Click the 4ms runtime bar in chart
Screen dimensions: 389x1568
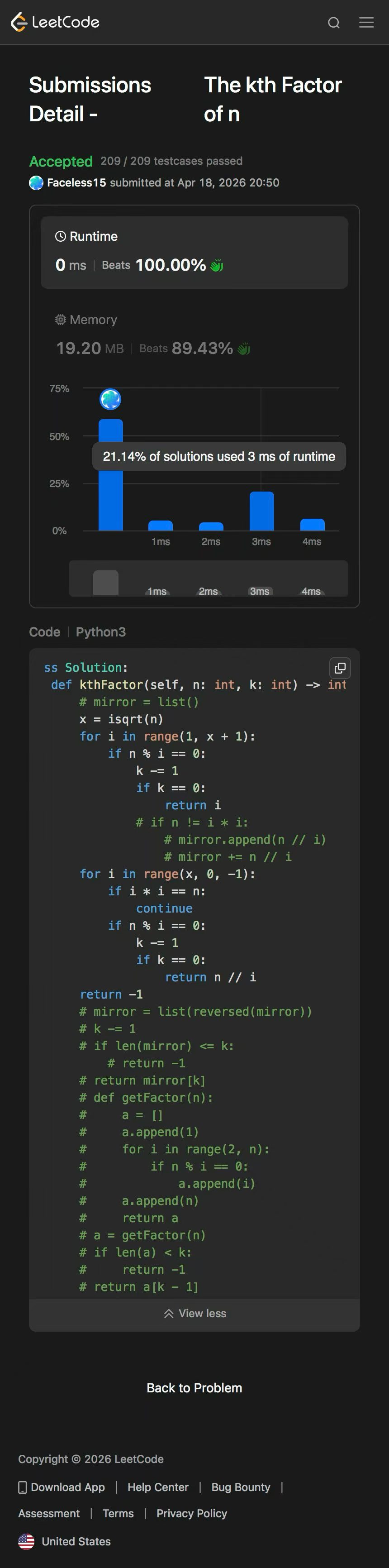coord(312,525)
